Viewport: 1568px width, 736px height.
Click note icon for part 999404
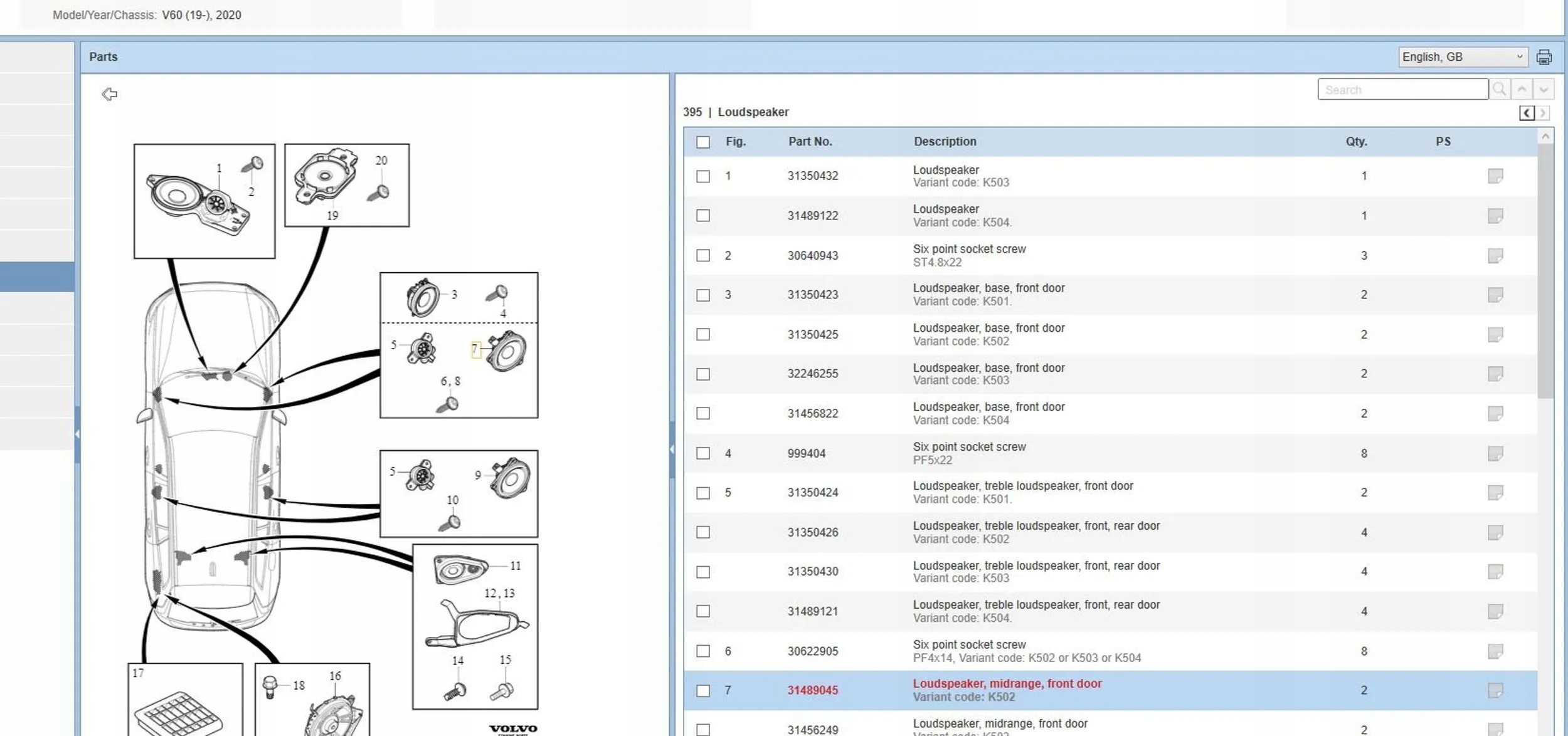pos(1495,453)
